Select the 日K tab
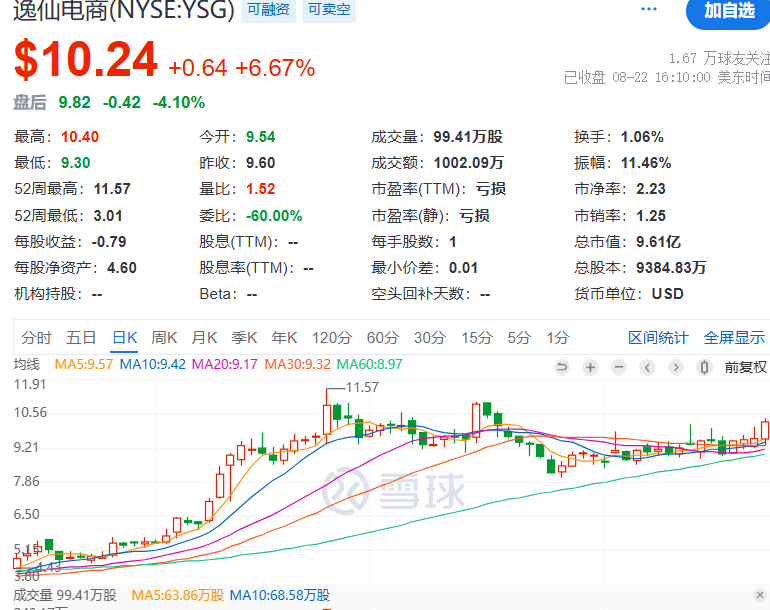The height and width of the screenshot is (610, 770). point(124,338)
